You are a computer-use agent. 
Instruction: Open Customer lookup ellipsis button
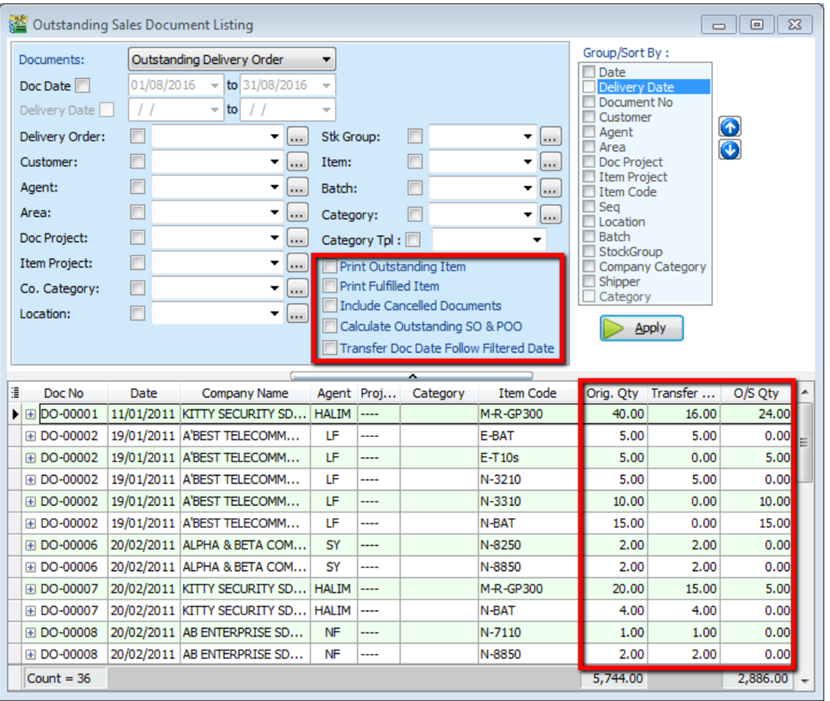click(x=297, y=162)
